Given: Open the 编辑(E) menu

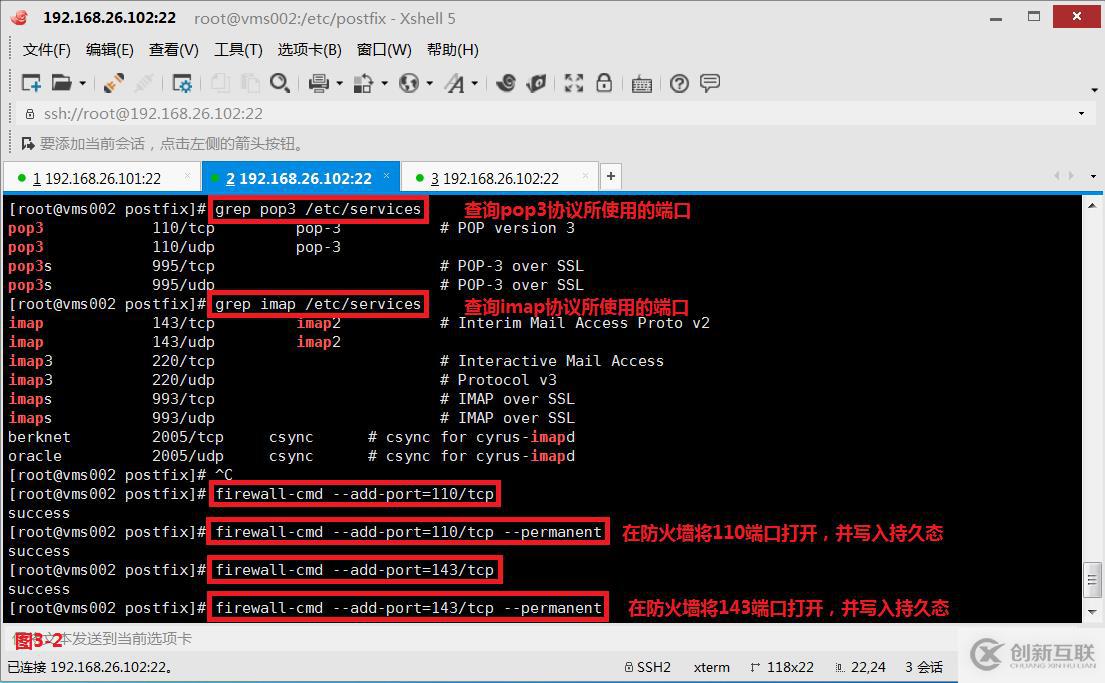Looking at the screenshot, I should click(x=109, y=49).
